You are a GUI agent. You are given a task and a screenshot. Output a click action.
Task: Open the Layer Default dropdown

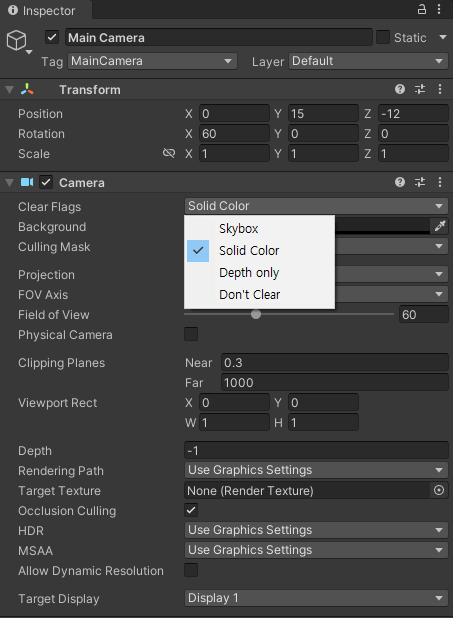[368, 61]
